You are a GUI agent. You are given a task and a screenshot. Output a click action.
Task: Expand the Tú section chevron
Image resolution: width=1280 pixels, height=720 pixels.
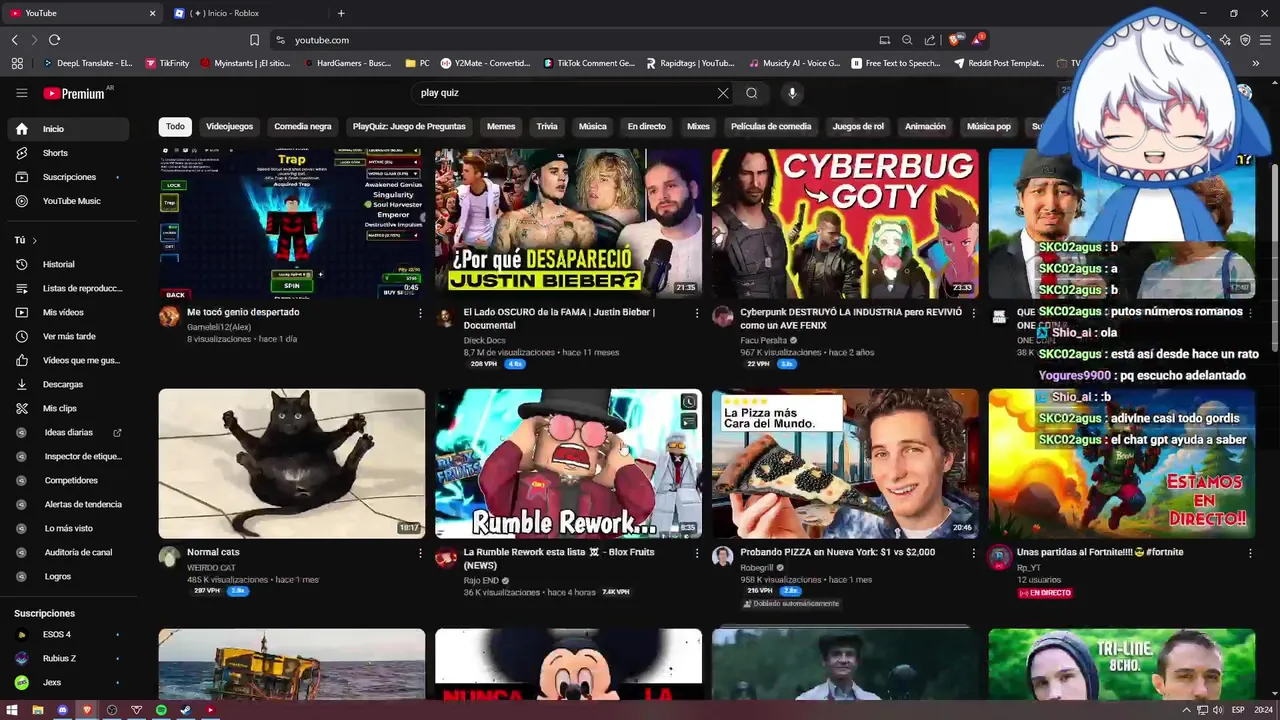coord(34,241)
